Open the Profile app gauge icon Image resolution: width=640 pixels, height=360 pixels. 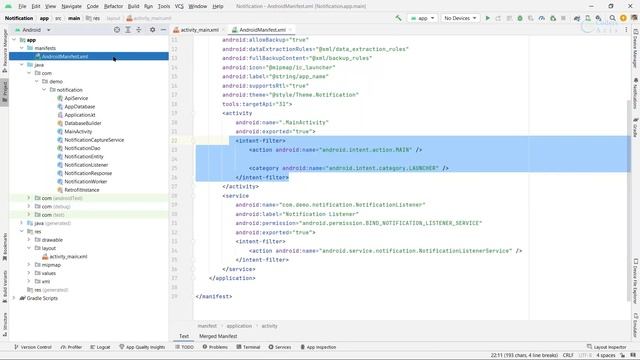click(x=542, y=18)
